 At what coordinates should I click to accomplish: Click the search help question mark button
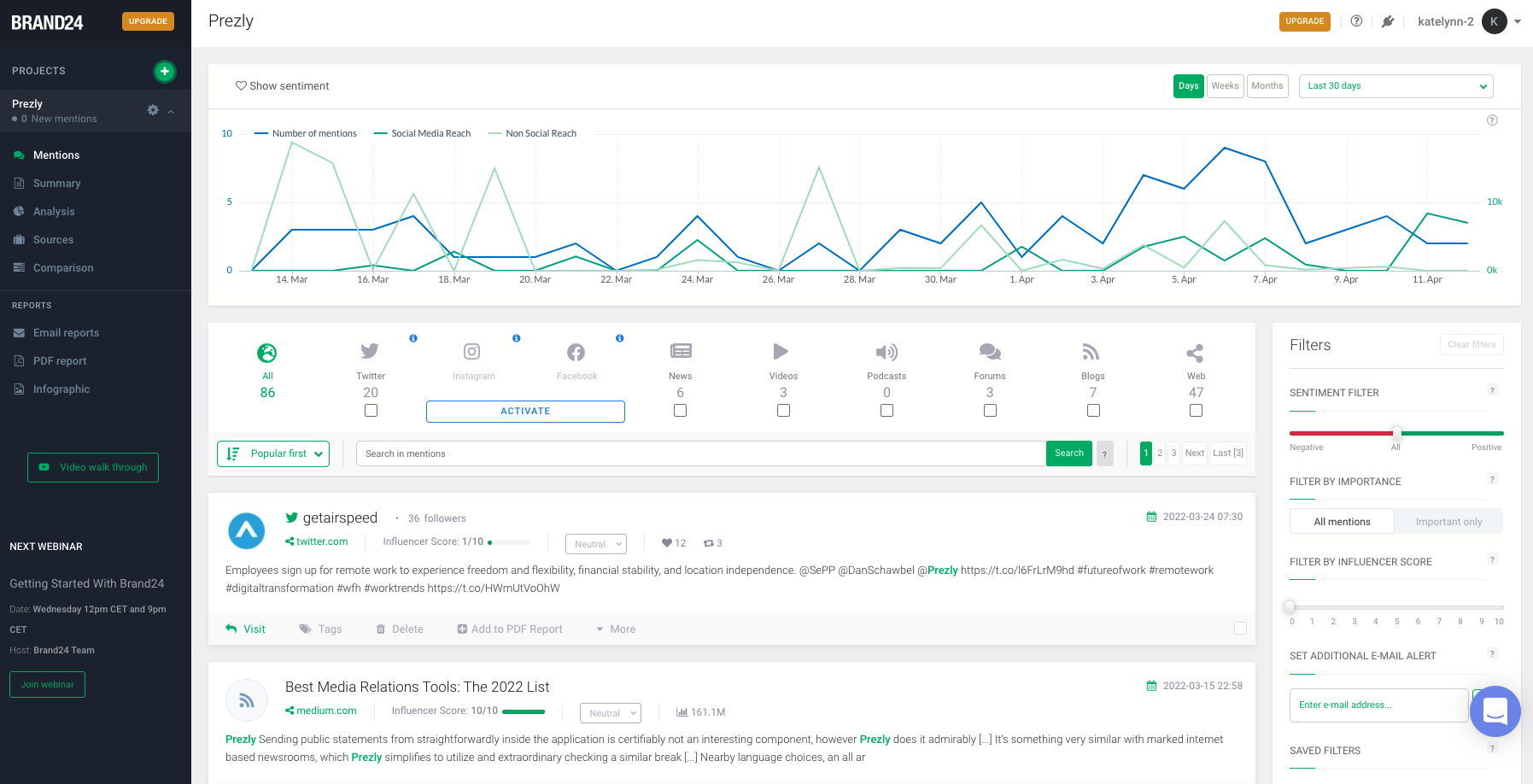point(1104,454)
